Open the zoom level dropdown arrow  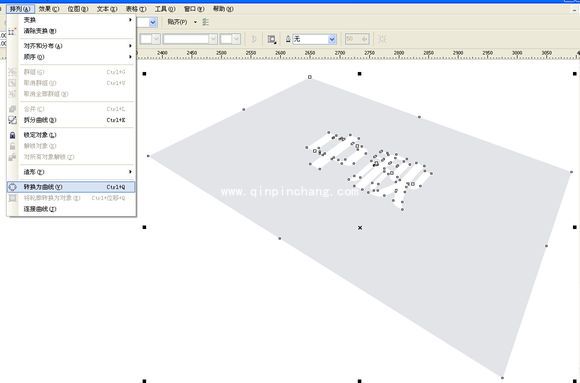point(152,23)
